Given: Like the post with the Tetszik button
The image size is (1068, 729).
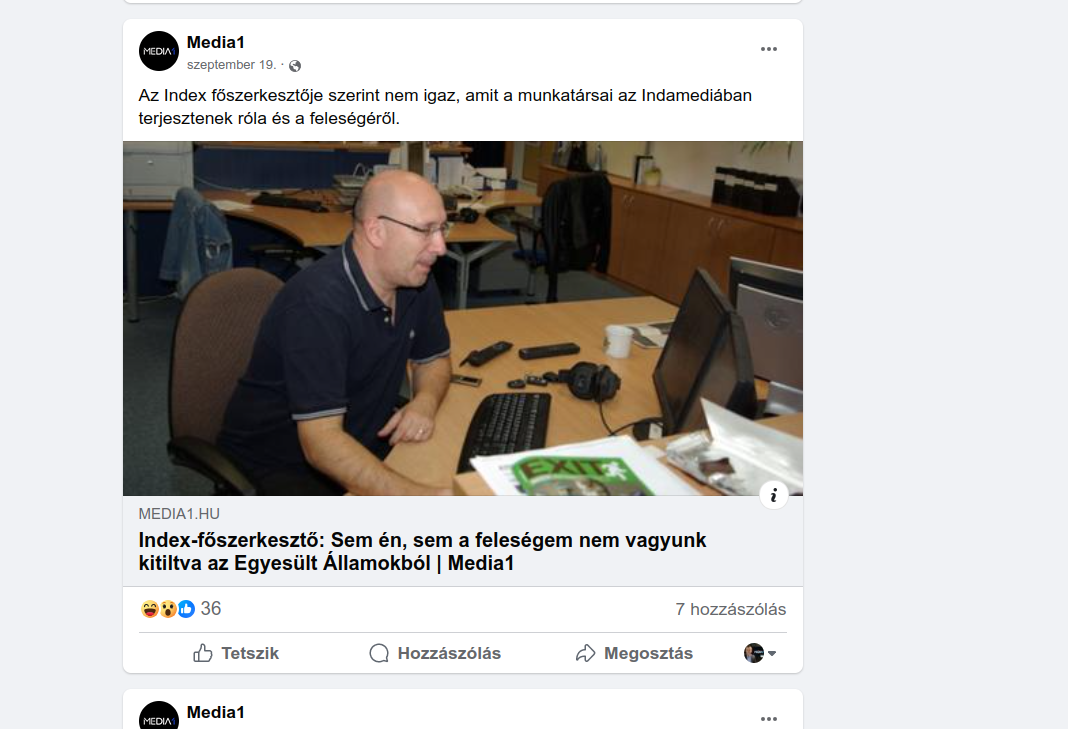Looking at the screenshot, I should tap(236, 653).
